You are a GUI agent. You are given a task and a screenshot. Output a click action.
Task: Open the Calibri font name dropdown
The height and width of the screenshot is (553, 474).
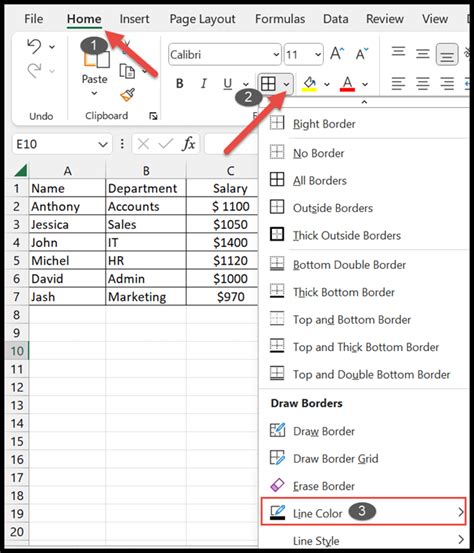click(x=276, y=55)
